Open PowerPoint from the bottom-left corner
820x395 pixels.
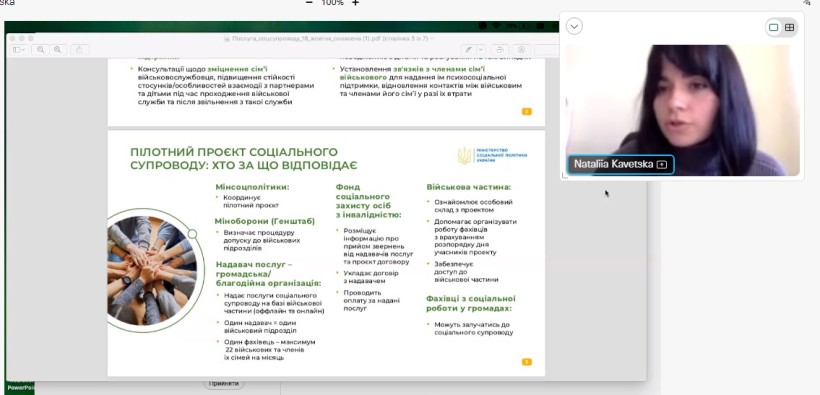20,387
